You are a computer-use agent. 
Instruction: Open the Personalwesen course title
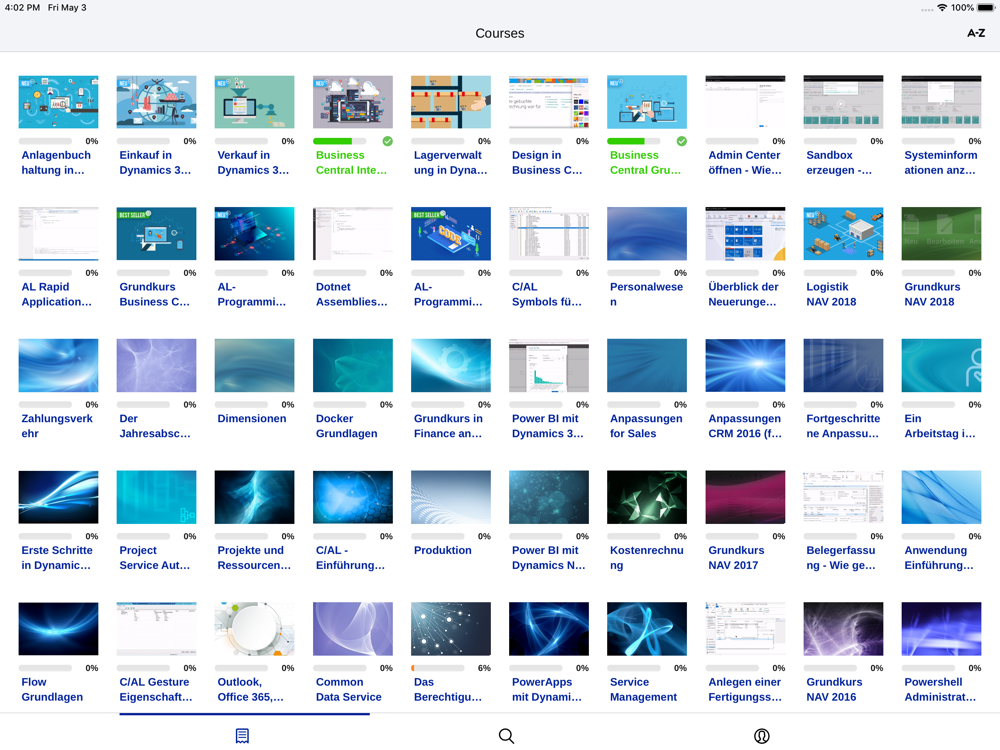[x=646, y=294]
